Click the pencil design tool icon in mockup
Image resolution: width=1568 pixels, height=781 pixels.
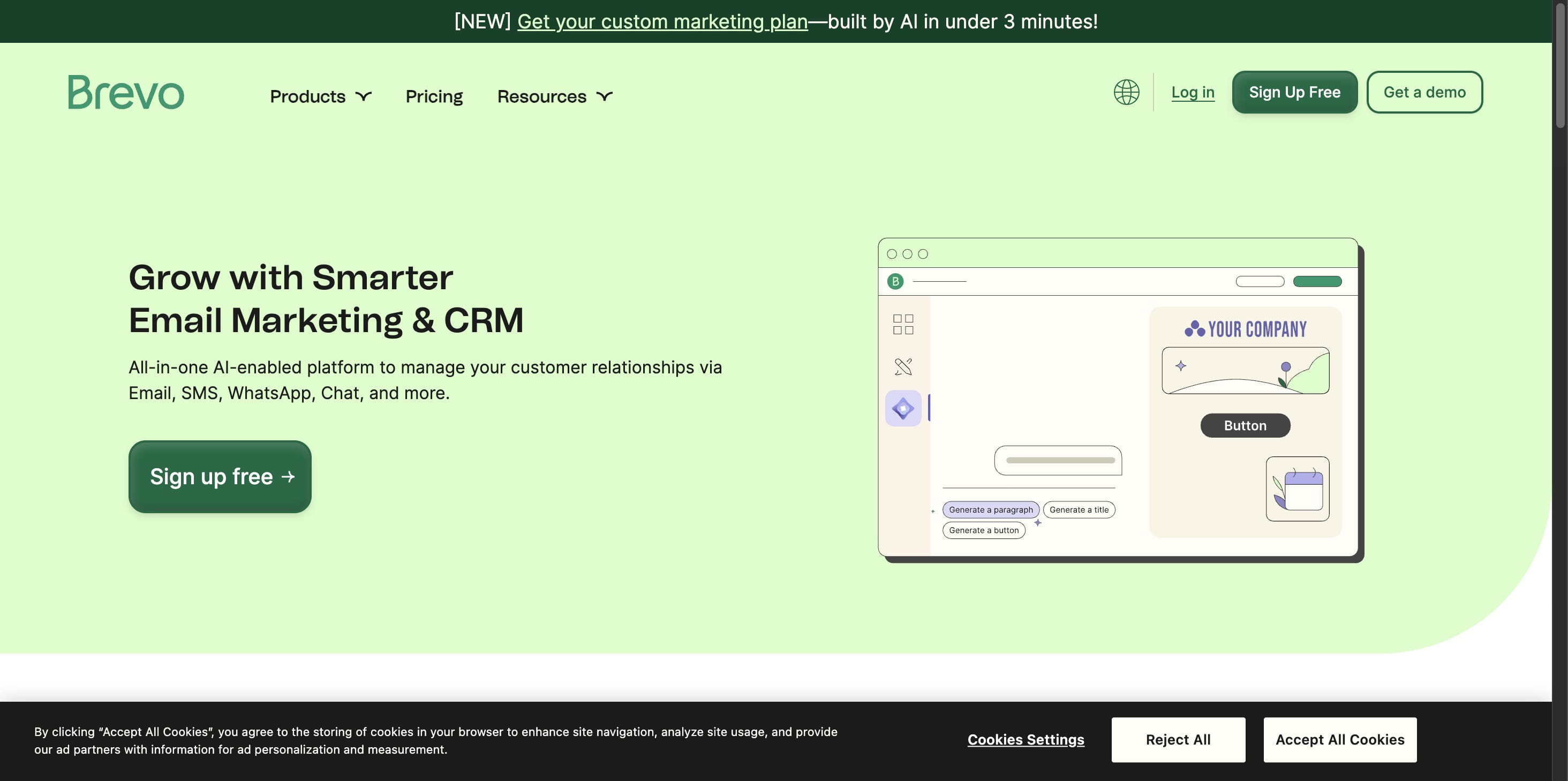[x=903, y=366]
